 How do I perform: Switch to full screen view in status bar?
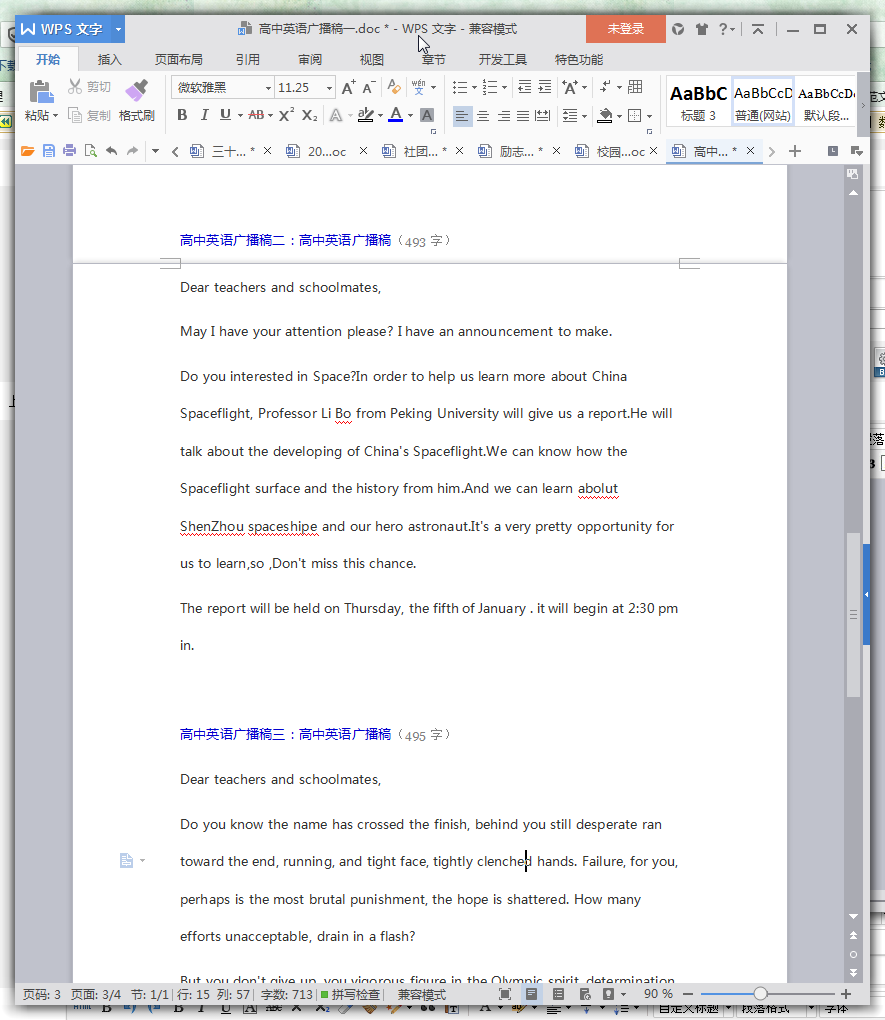[x=505, y=994]
